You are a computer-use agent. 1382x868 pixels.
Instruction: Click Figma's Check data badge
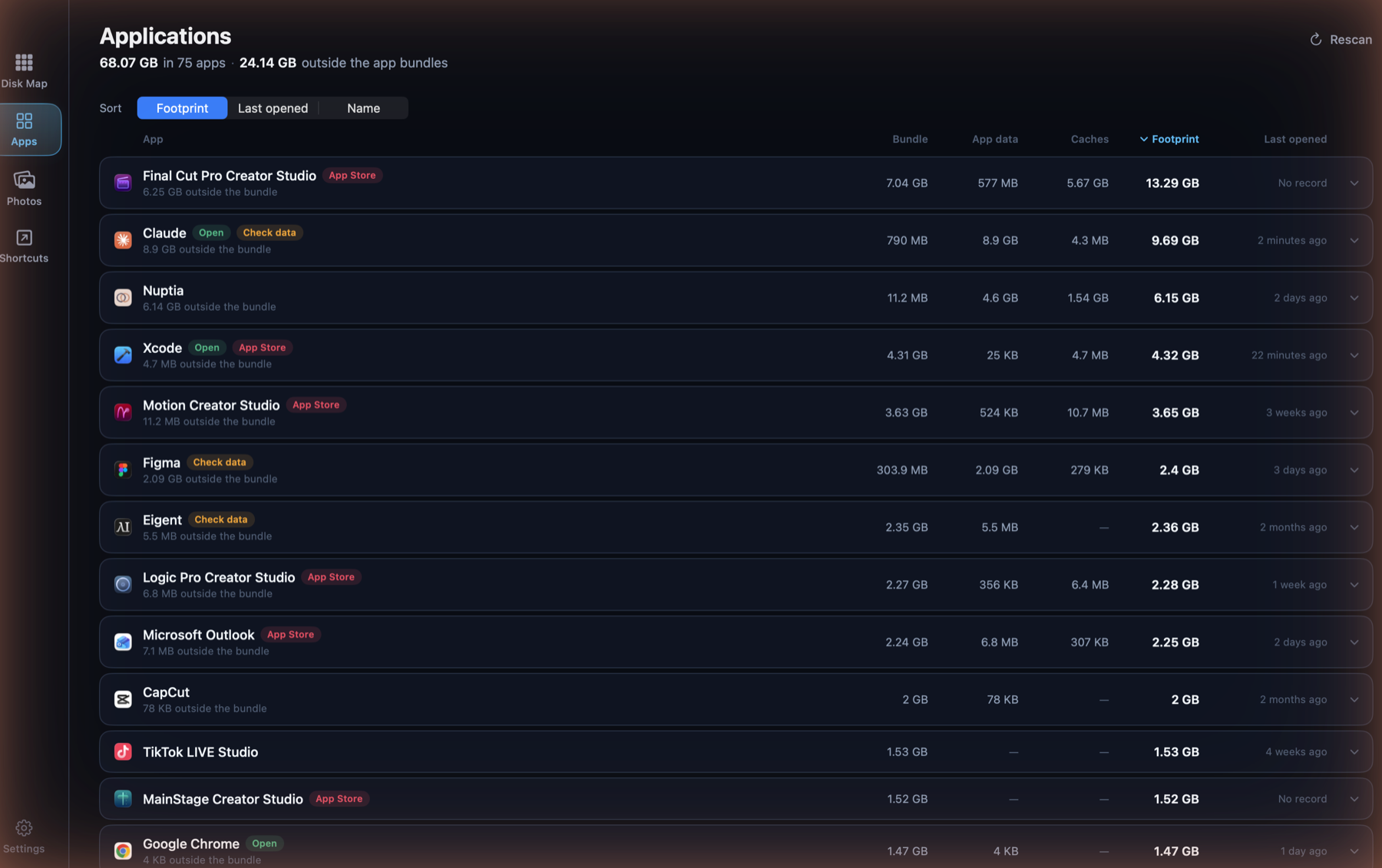pos(220,462)
